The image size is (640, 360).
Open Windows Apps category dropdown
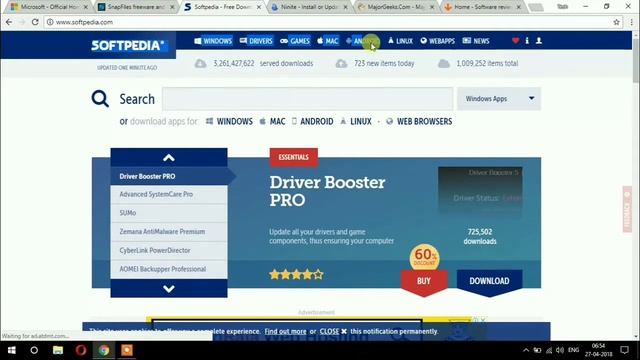499,99
